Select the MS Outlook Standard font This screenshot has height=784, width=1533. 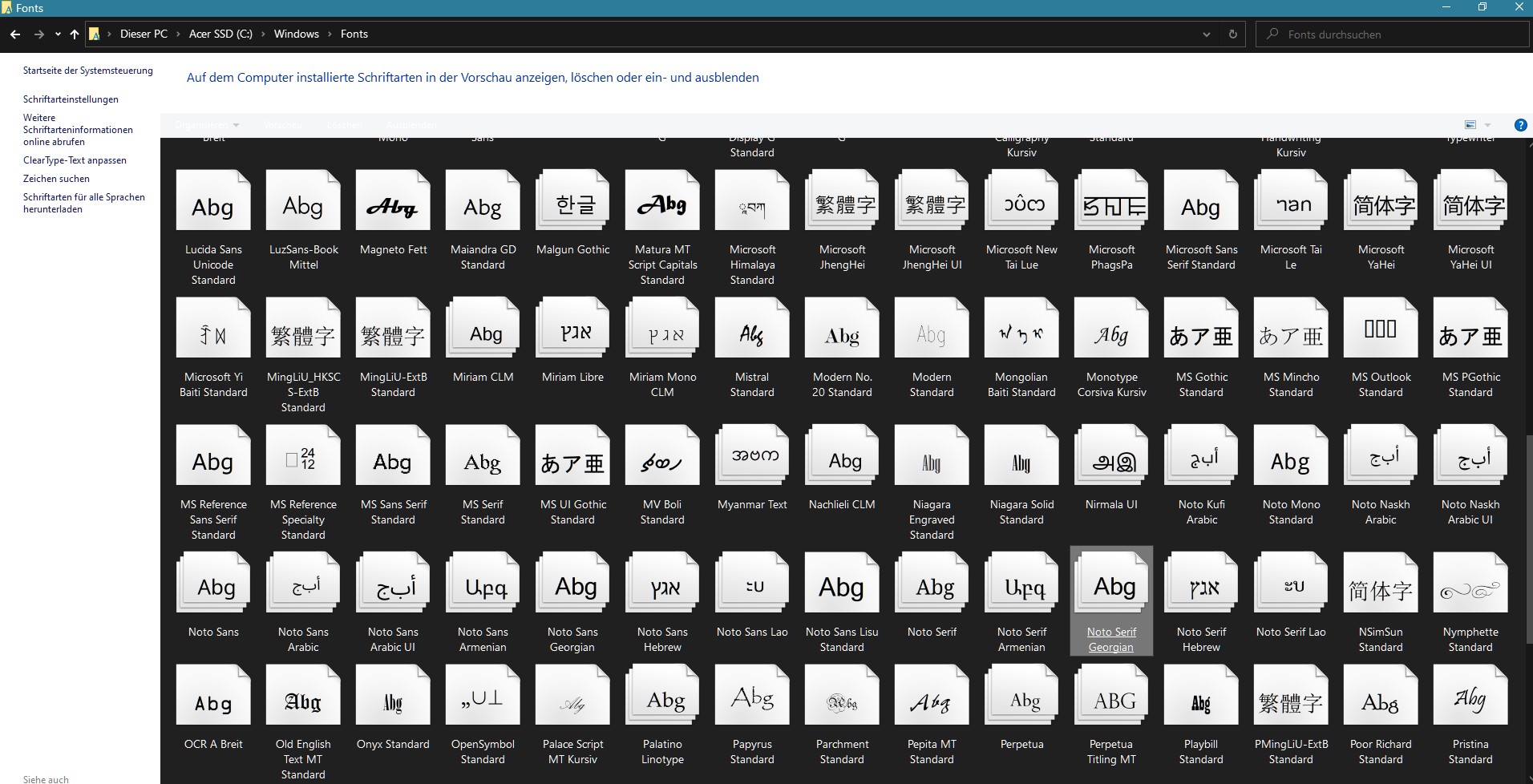1380,334
